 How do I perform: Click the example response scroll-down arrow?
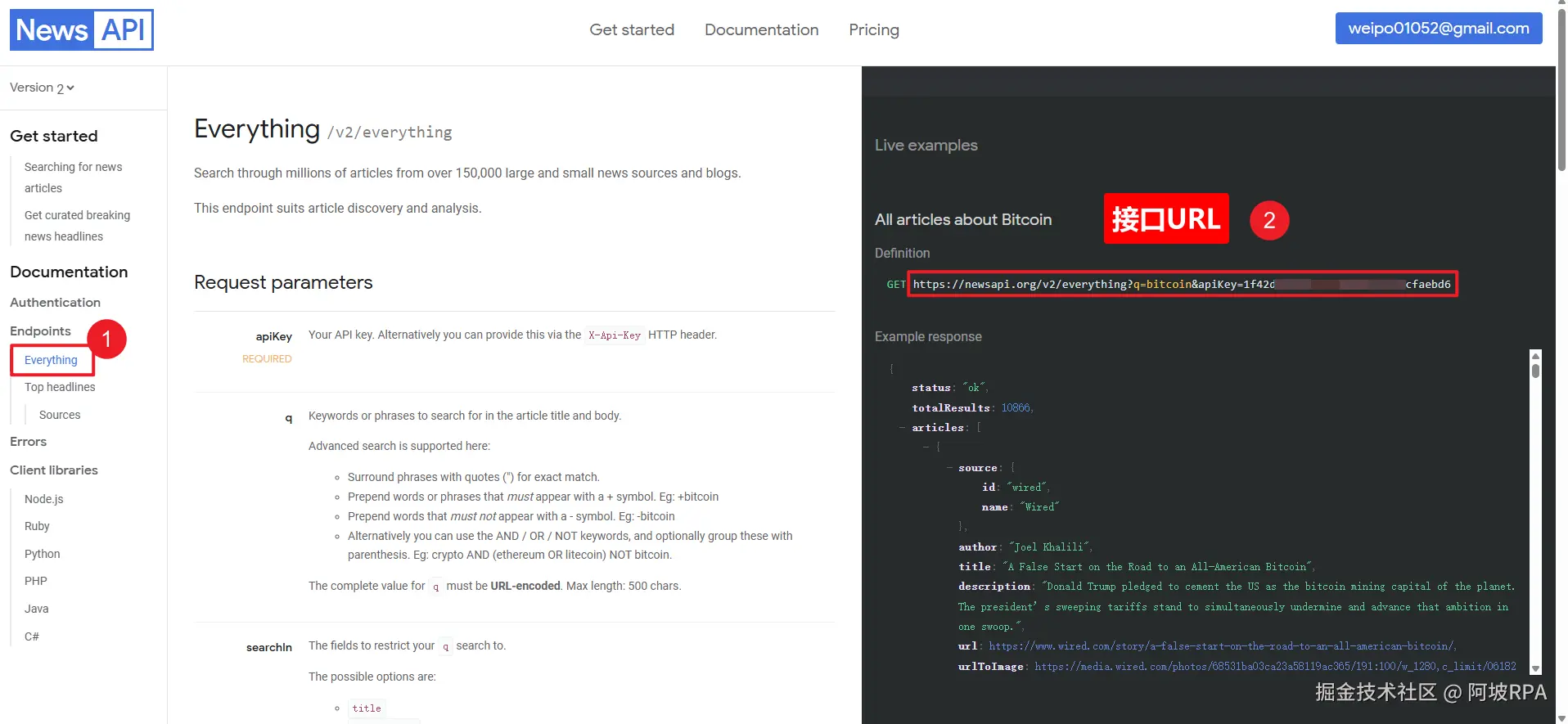point(1535,668)
